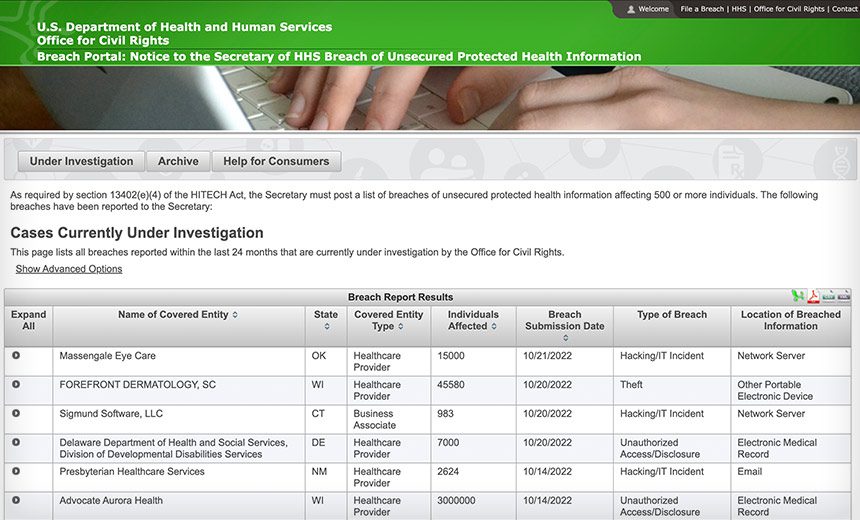
Task: Click the Welcome user icon
Action: tap(631, 9)
